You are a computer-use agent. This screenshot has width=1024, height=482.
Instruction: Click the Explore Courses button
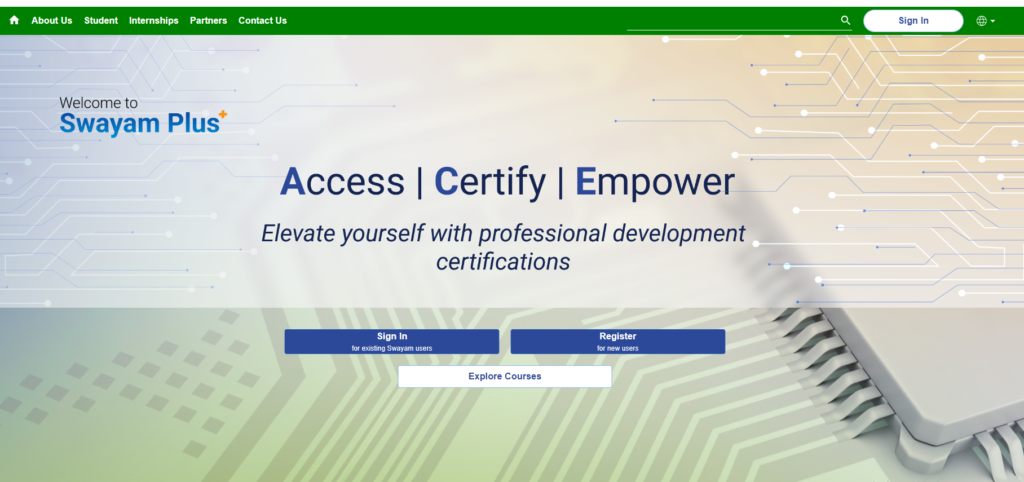coord(505,376)
